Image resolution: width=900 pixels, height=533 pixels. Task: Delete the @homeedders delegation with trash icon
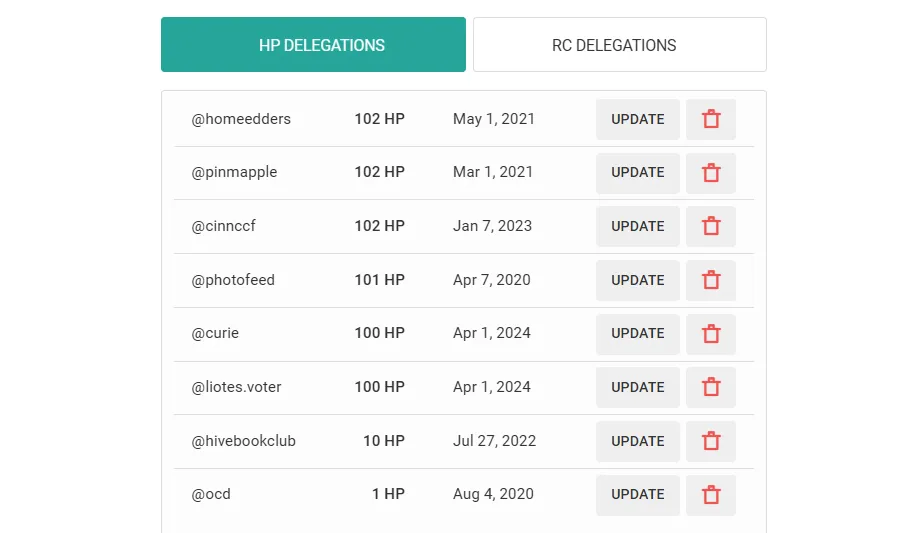[711, 119]
